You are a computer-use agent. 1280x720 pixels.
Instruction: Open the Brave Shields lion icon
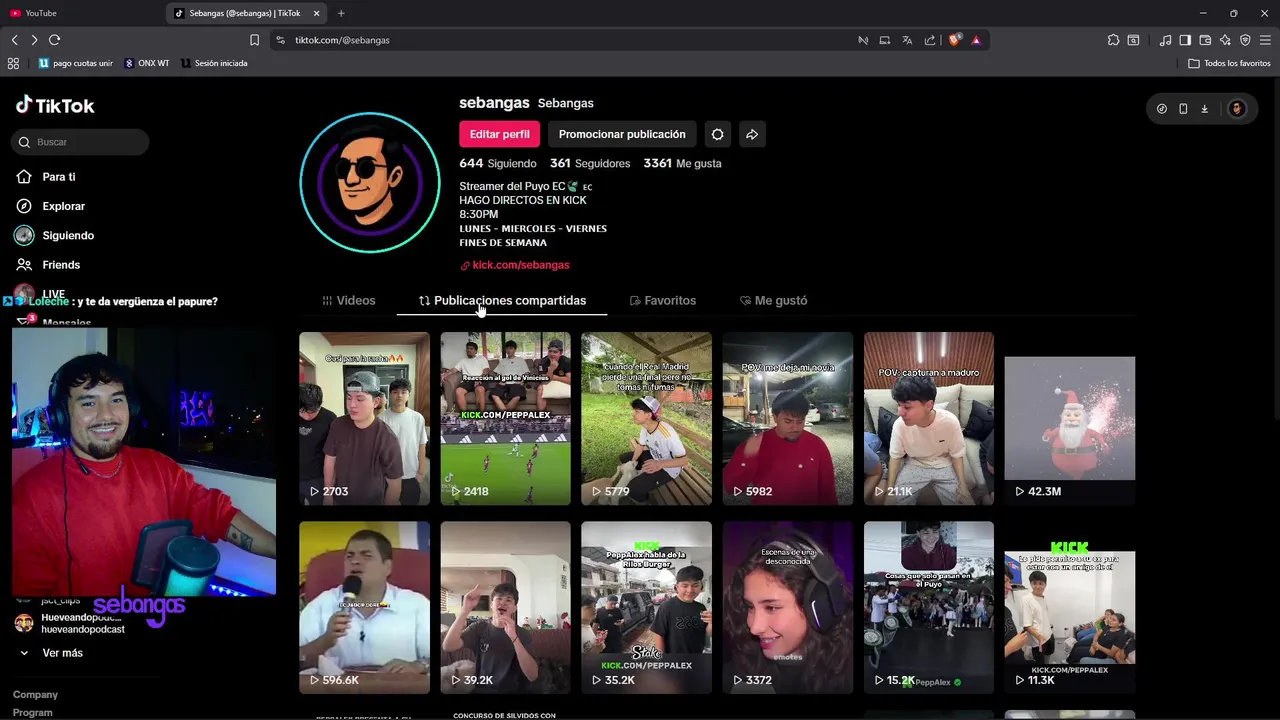(955, 40)
